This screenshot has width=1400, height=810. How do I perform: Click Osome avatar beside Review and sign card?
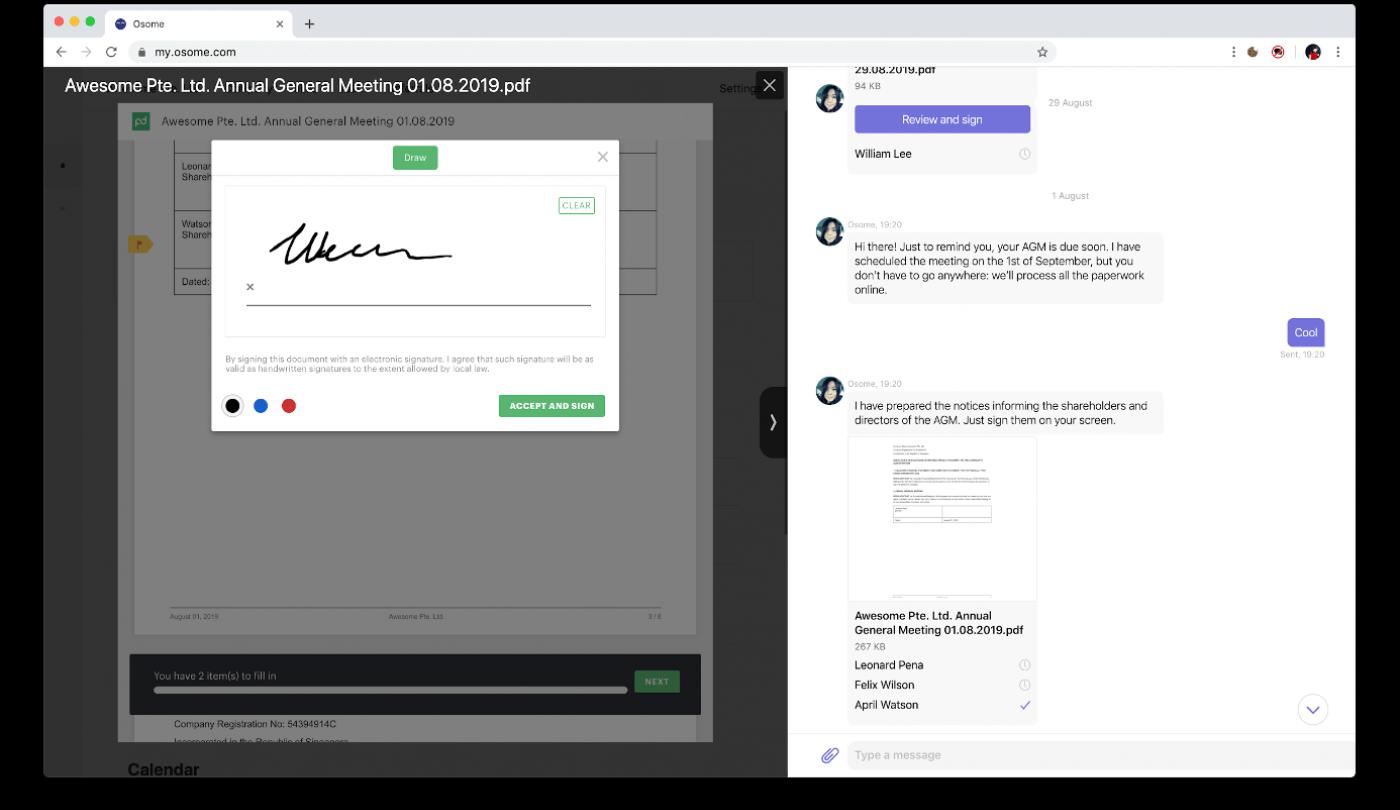[x=830, y=98]
